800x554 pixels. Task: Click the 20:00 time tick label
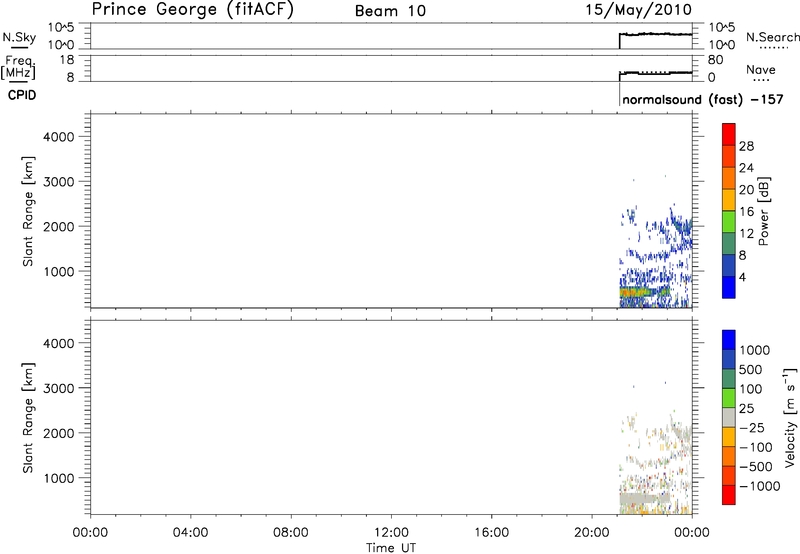[591, 533]
